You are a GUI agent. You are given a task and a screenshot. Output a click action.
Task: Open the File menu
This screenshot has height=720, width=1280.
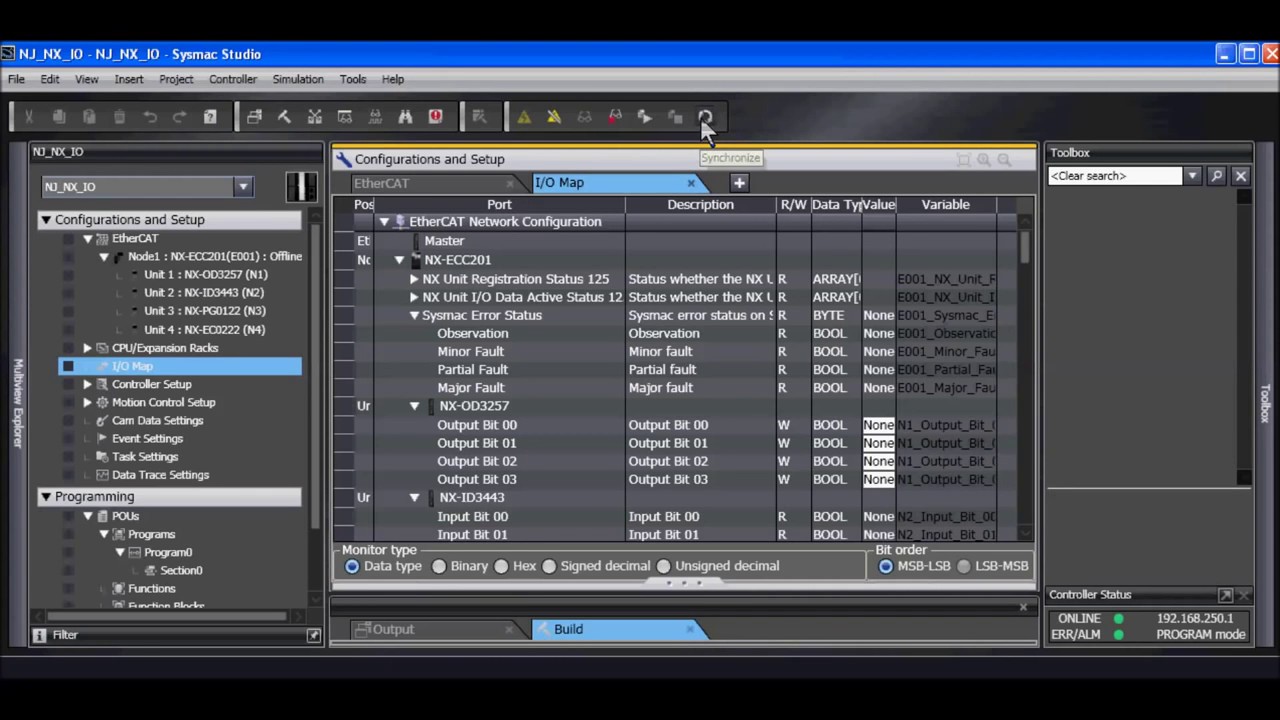tap(17, 79)
